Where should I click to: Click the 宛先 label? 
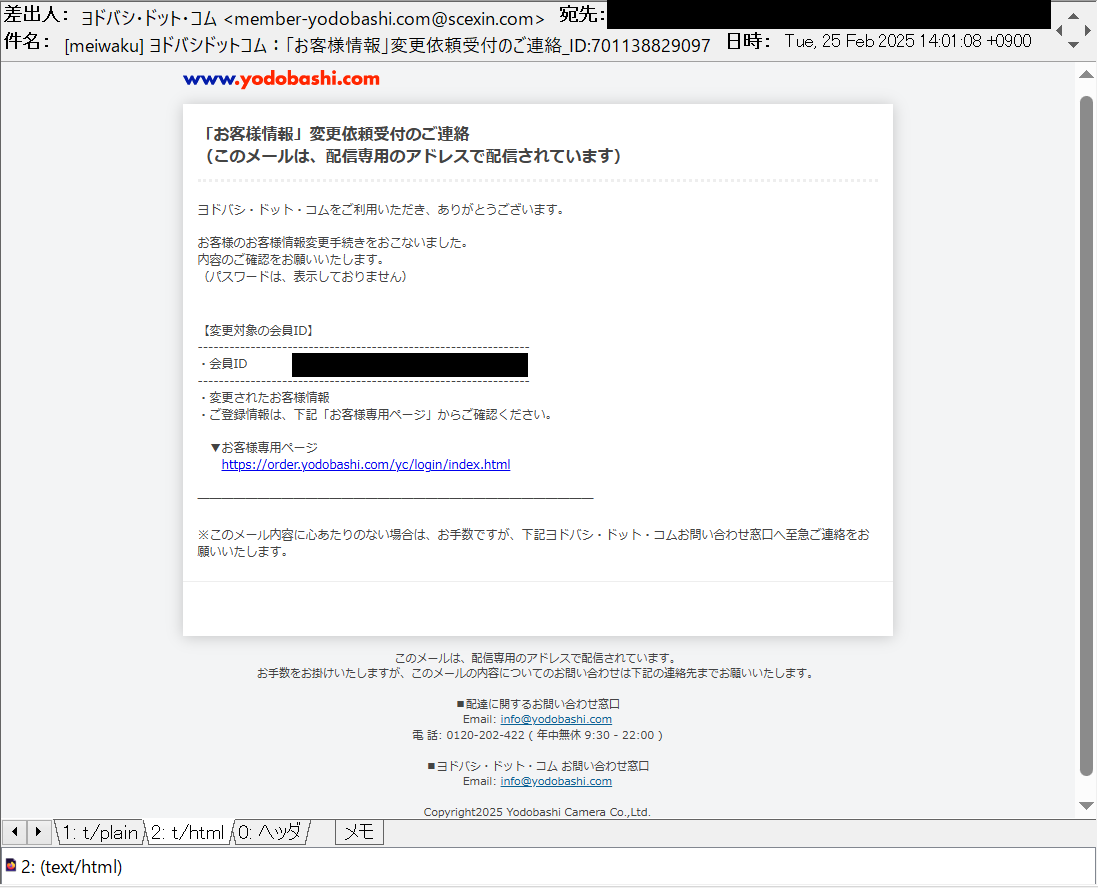[582, 15]
